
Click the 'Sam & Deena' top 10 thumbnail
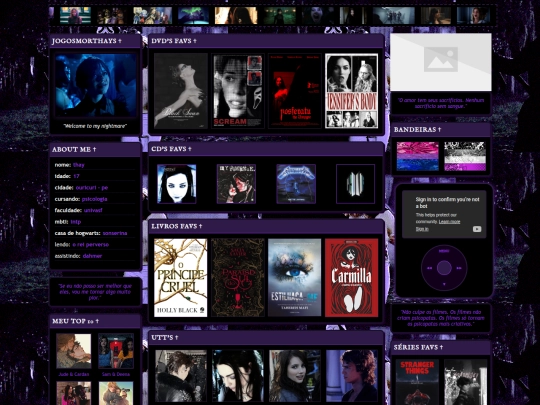(116, 351)
